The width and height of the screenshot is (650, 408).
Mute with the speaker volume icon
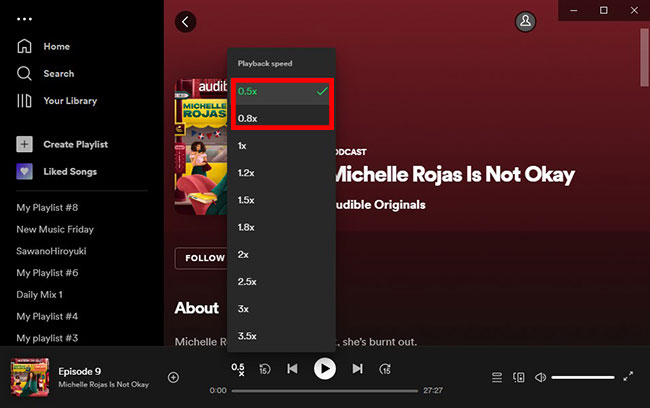point(540,377)
